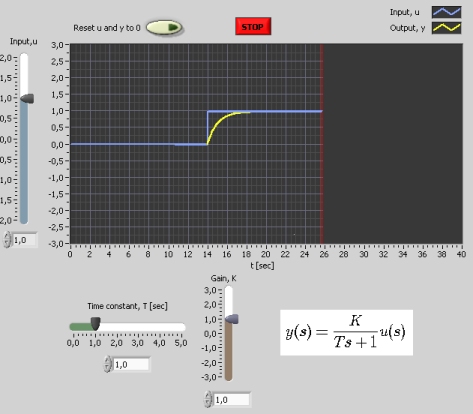The width and height of the screenshot is (473, 414).
Task: Click the Input,u vertical slider knob
Action: click(x=26, y=98)
